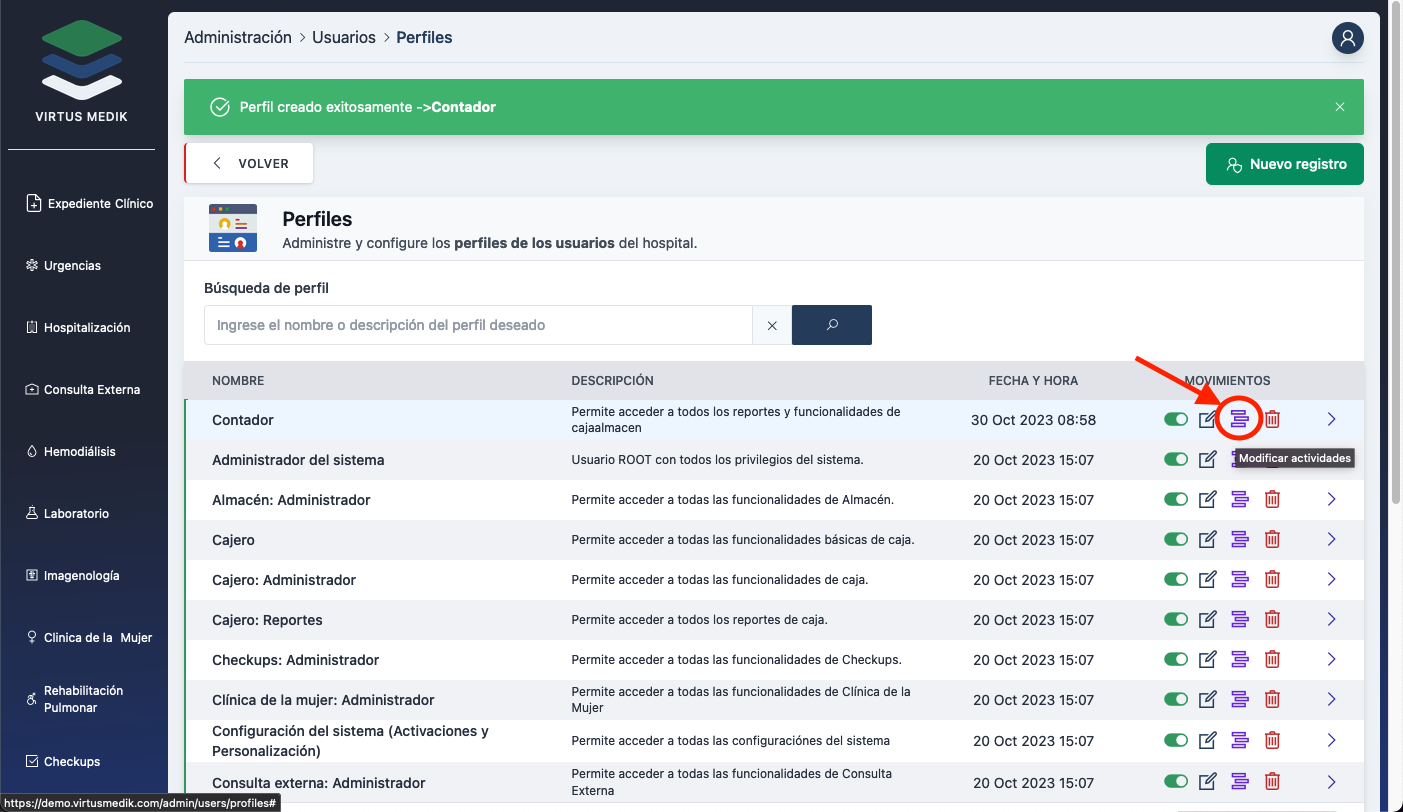This screenshot has width=1403, height=812.
Task: Go to Laboratorio sidebar section
Action: click(76, 514)
